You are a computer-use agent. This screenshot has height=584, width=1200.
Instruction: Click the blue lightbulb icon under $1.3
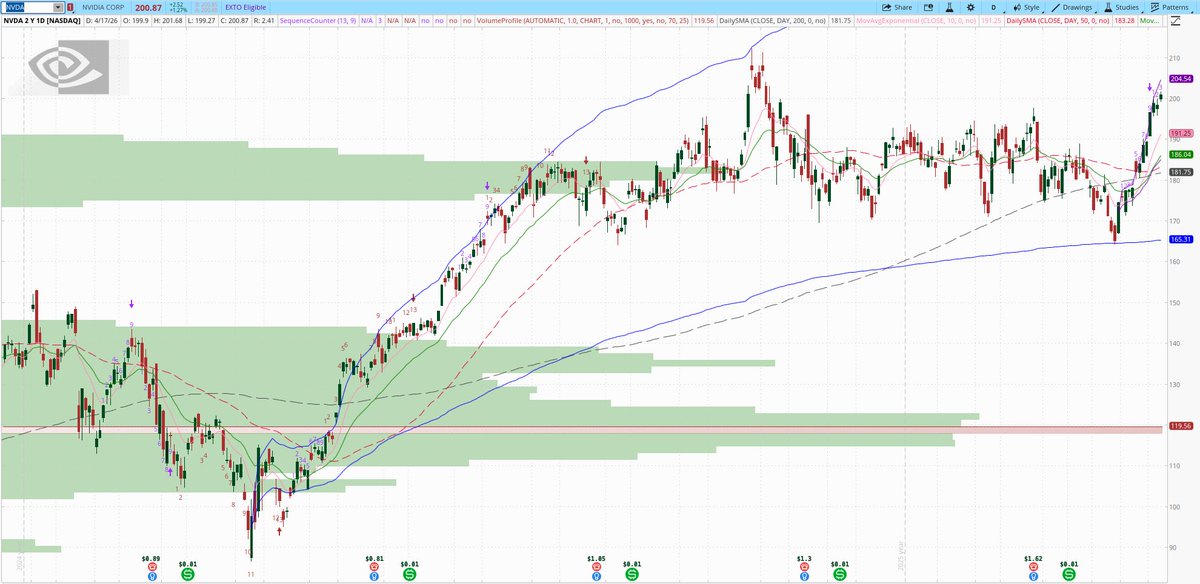803,575
